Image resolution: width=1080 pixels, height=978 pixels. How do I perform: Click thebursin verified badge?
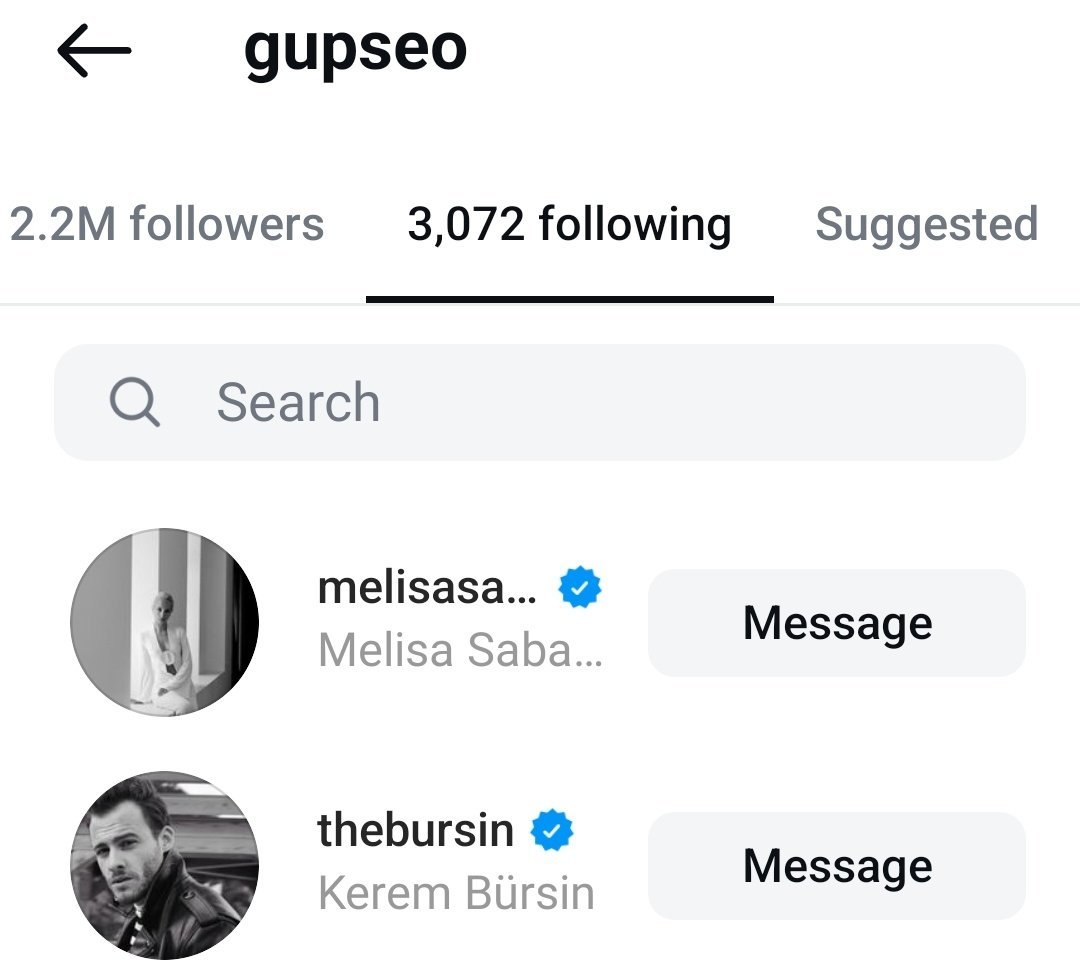(552, 830)
